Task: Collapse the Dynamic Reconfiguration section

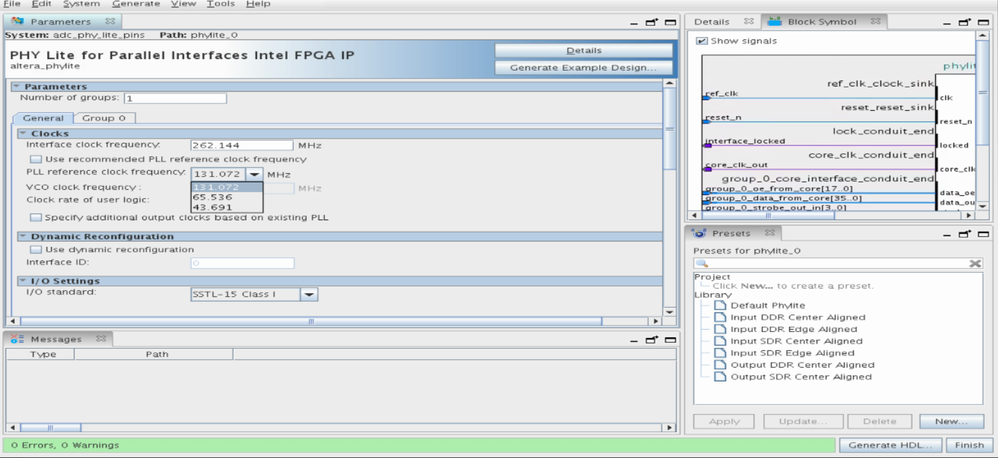Action: tap(23, 237)
